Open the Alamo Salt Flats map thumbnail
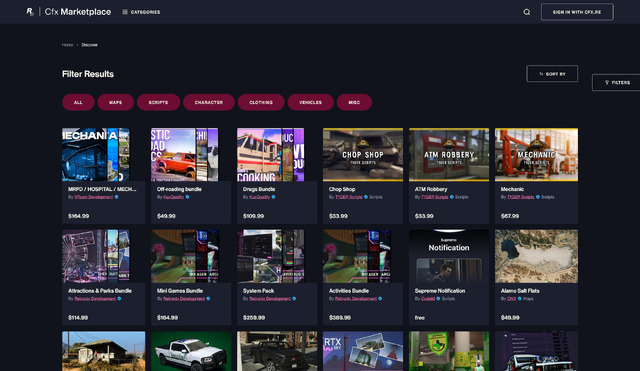Viewport: 640px width, 371px height. 536,256
